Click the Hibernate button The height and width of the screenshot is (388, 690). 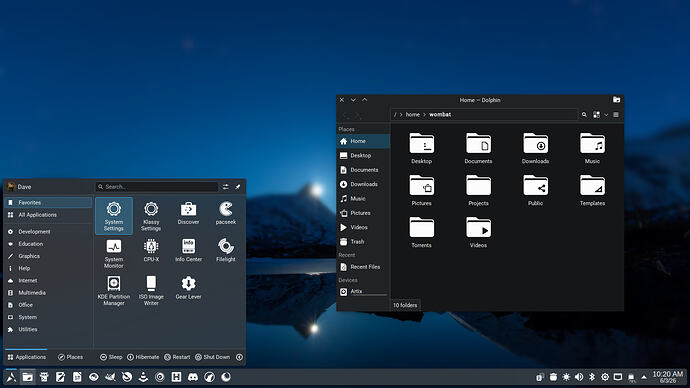pos(143,357)
